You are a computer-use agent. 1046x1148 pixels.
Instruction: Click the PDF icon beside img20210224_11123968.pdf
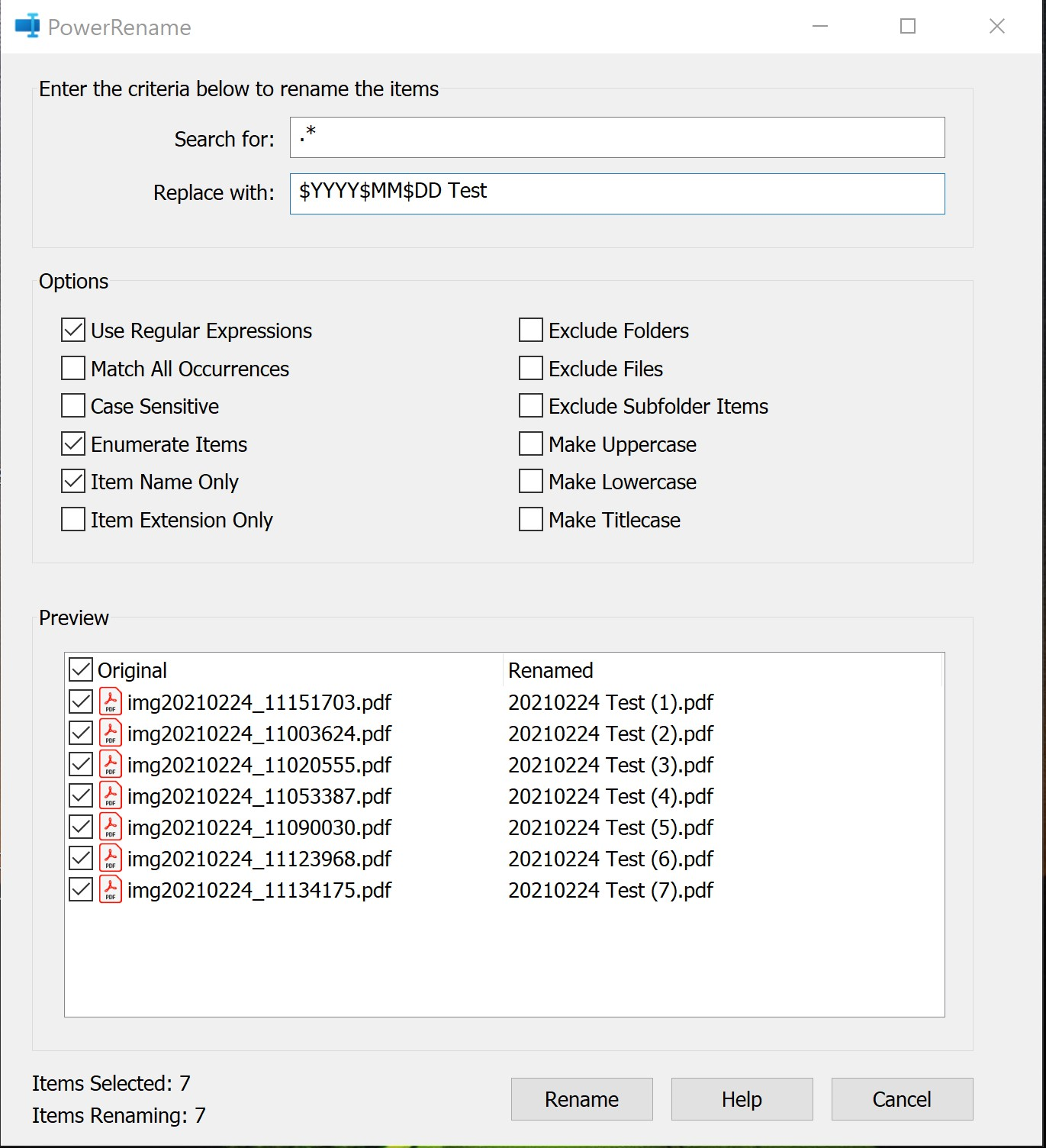(110, 858)
